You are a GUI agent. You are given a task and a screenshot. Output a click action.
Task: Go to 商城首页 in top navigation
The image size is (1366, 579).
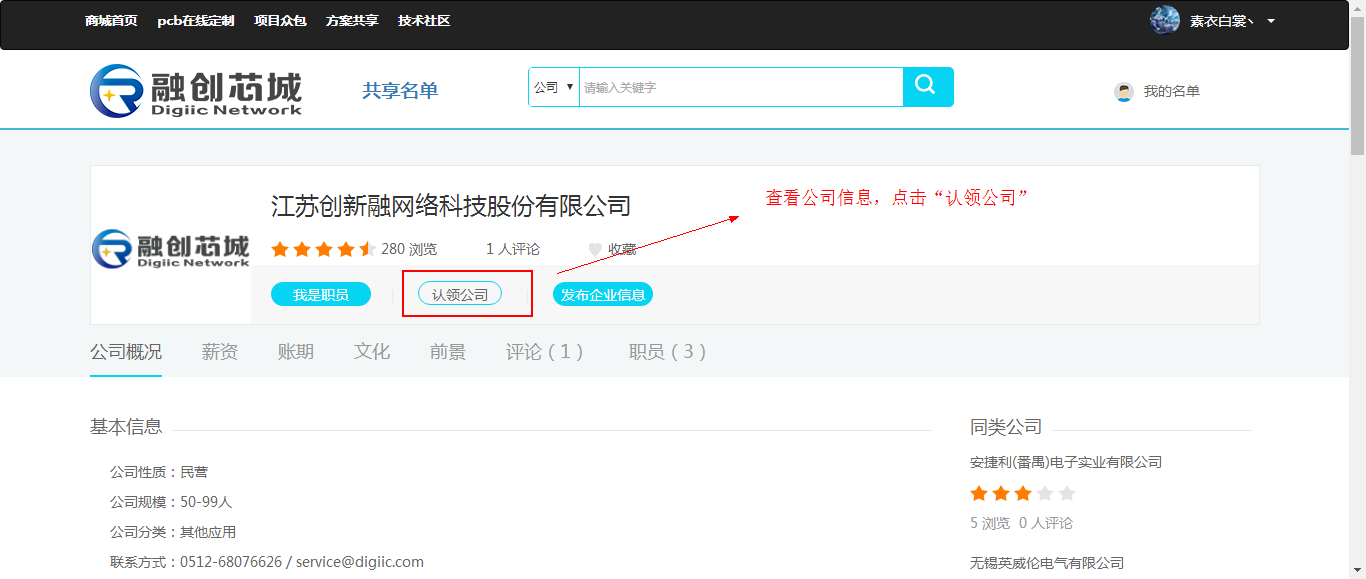pos(112,20)
